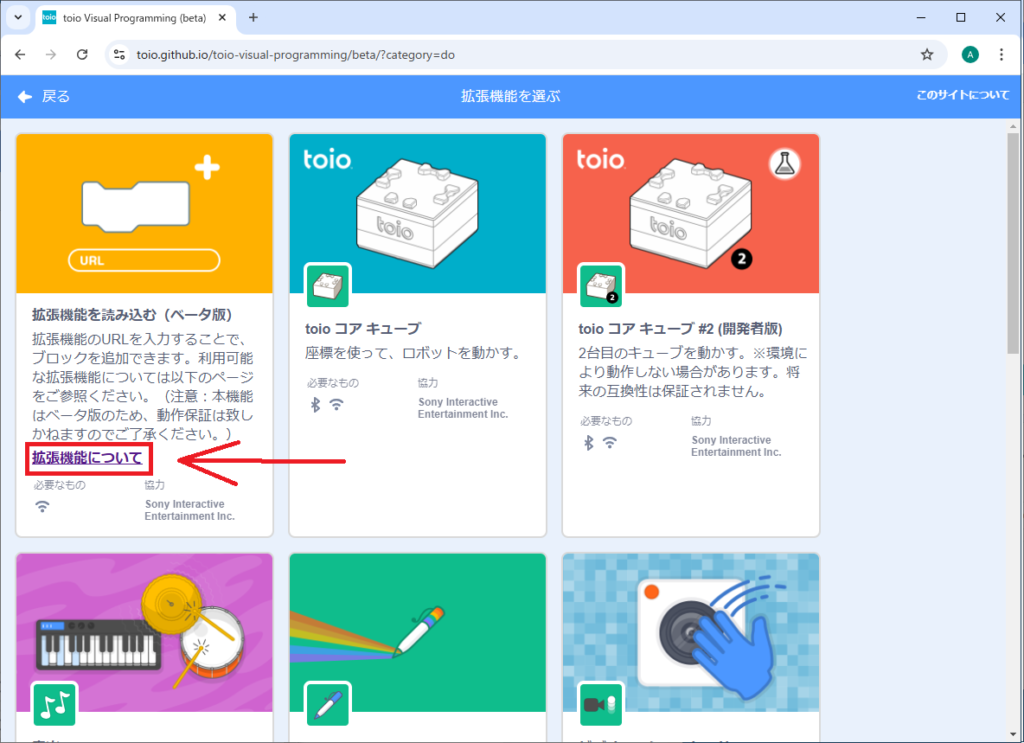Image resolution: width=1024 pixels, height=743 pixels.
Task: Click the page reload icon in the browser toolbar
Action: [x=83, y=54]
